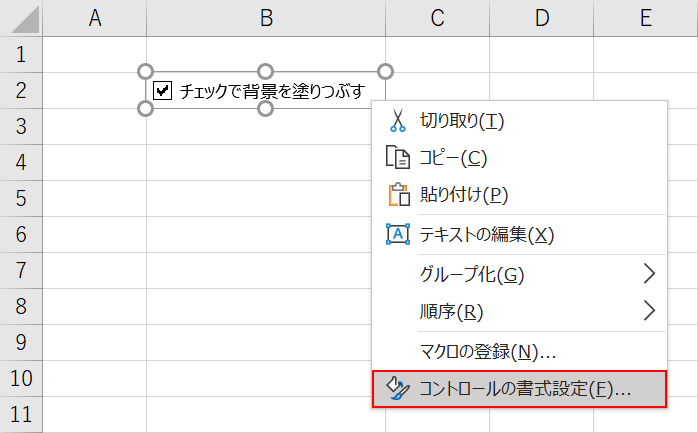The height and width of the screenshot is (433, 698).
Task: Click the Select All triangle at the grid corner
Action: pyautogui.click(x=25, y=20)
